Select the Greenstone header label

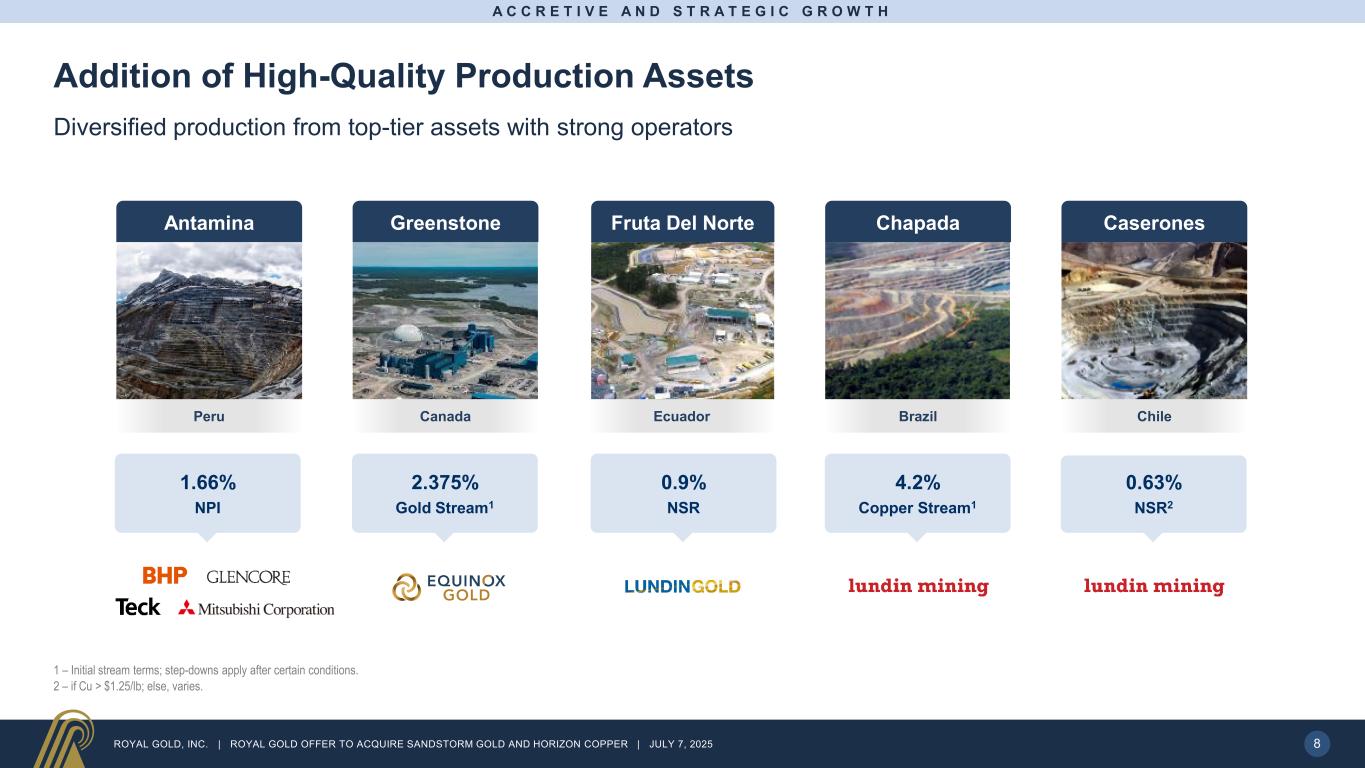[x=445, y=222]
